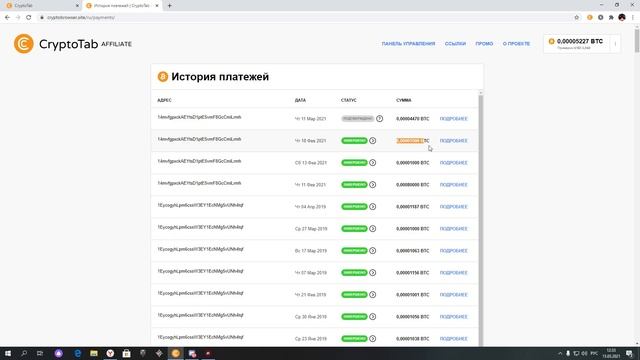
Task: Open ПОДРОБНЕЕ for the 27 Мар 2019 payment
Action: tap(453, 229)
